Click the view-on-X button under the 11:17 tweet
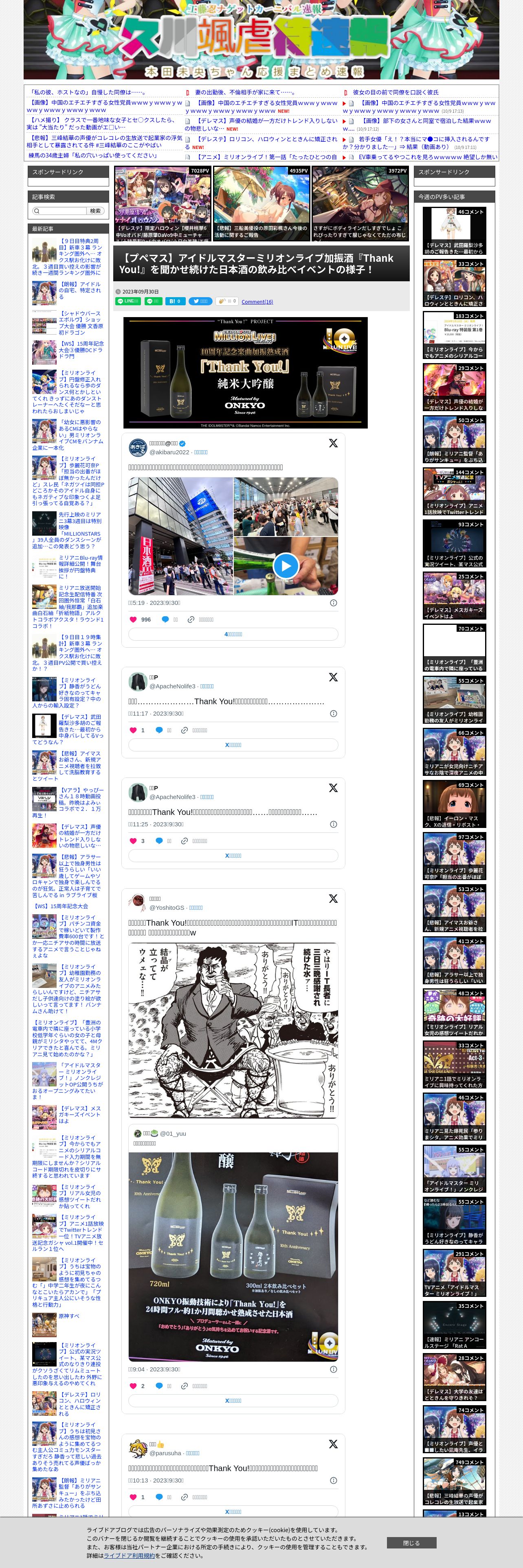 [233, 745]
